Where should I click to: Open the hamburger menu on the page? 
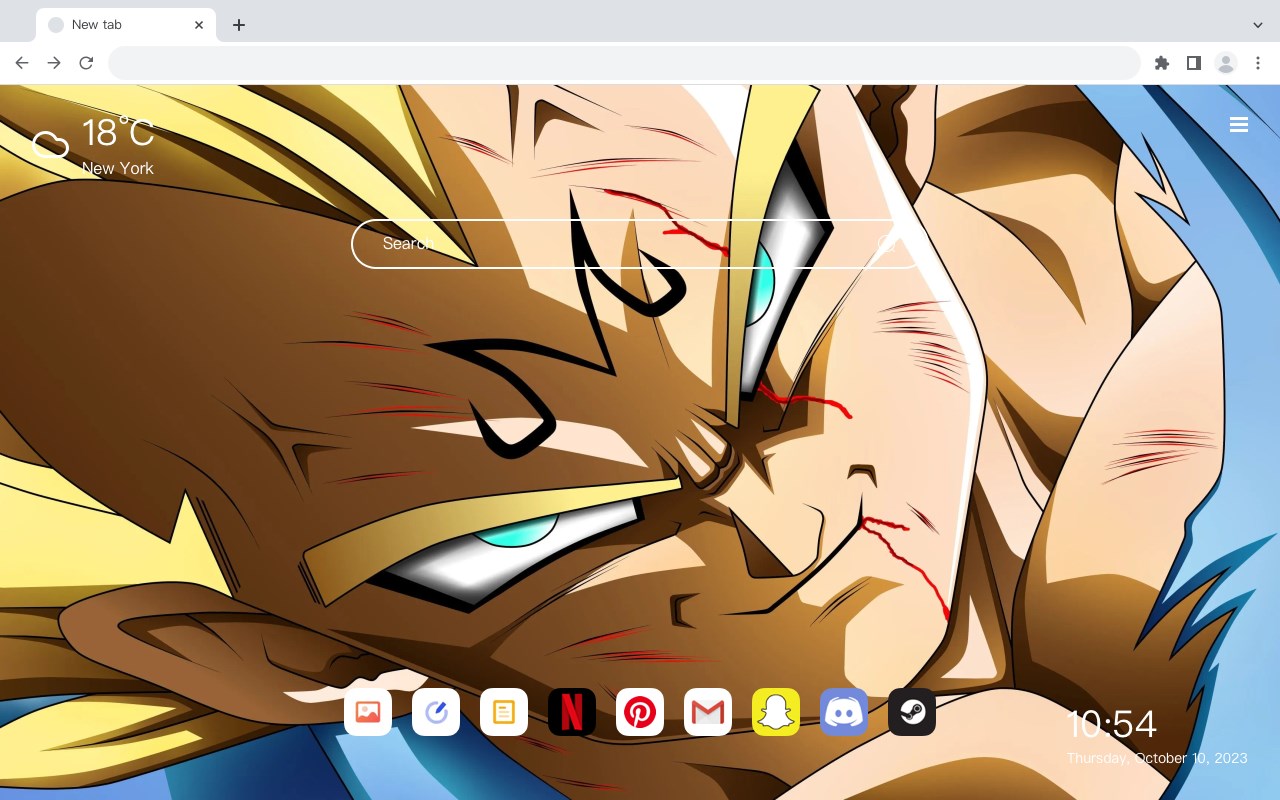point(1239,125)
